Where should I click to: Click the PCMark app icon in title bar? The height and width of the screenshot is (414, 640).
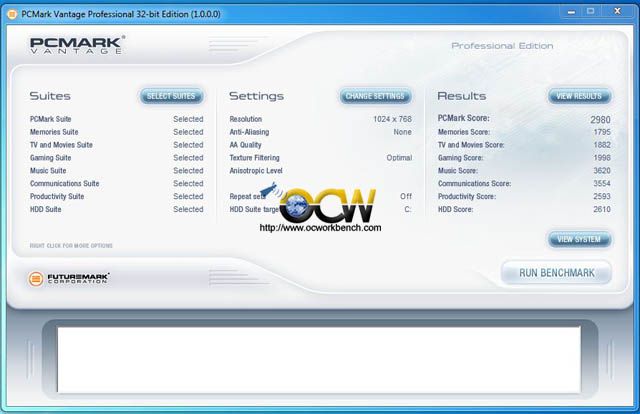pos(12,14)
